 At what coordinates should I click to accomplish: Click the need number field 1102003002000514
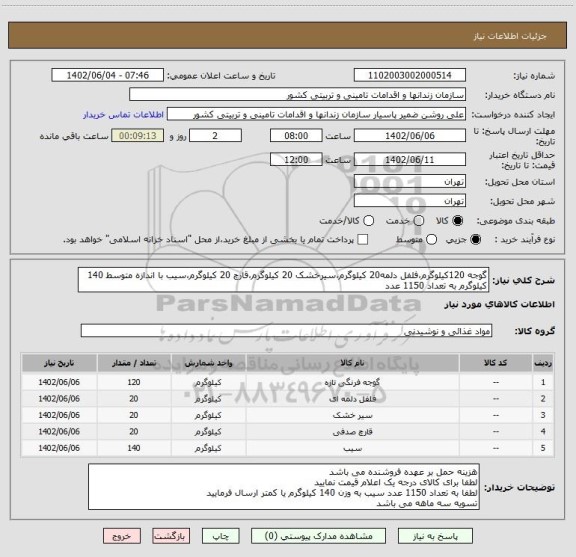click(x=410, y=75)
